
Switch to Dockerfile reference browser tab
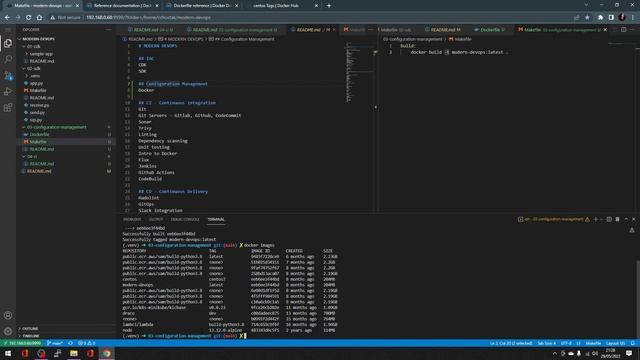[202, 6]
